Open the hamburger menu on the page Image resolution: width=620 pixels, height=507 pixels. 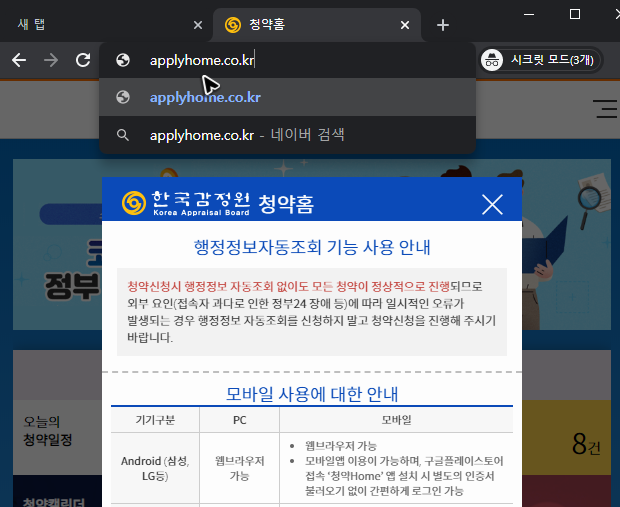(606, 109)
